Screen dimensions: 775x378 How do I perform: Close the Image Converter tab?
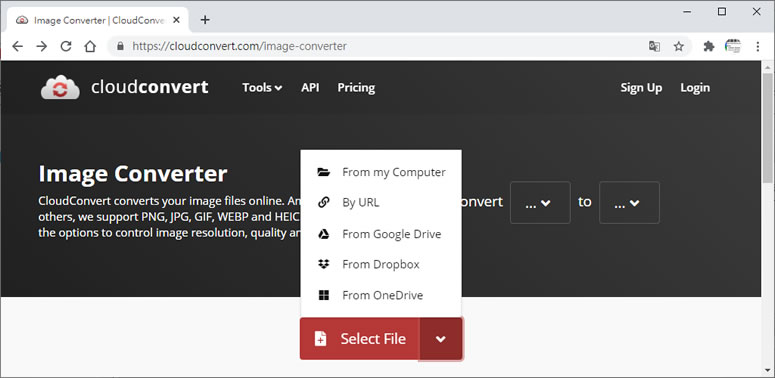(x=177, y=20)
